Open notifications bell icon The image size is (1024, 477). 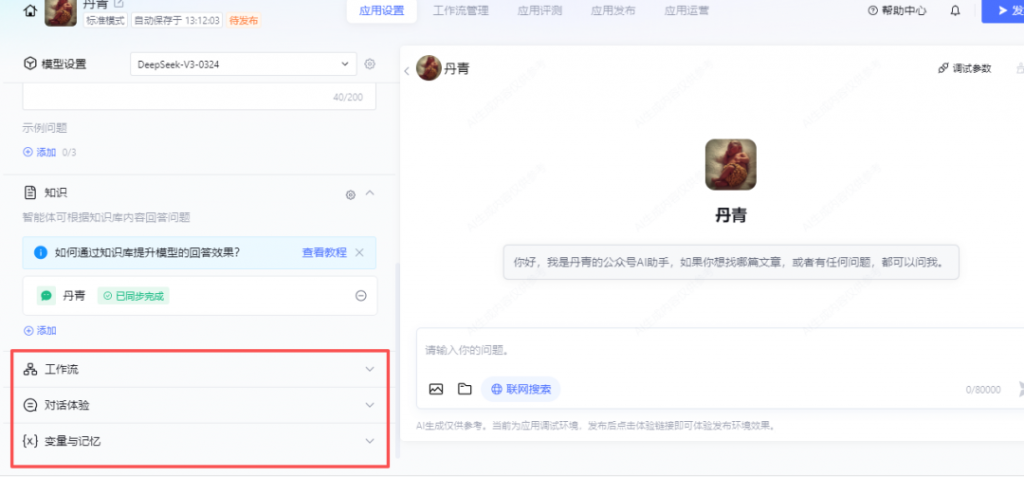click(955, 11)
